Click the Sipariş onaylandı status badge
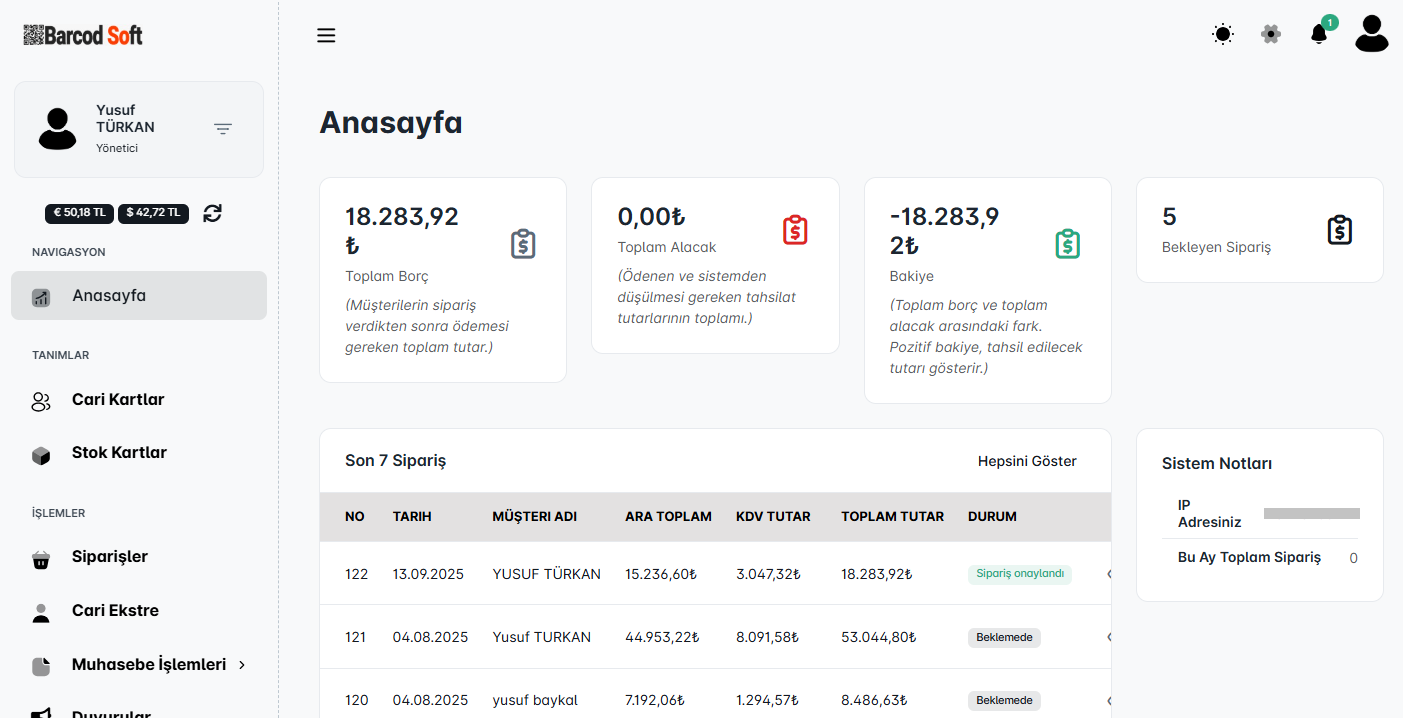The image size is (1403, 718). 1019,574
